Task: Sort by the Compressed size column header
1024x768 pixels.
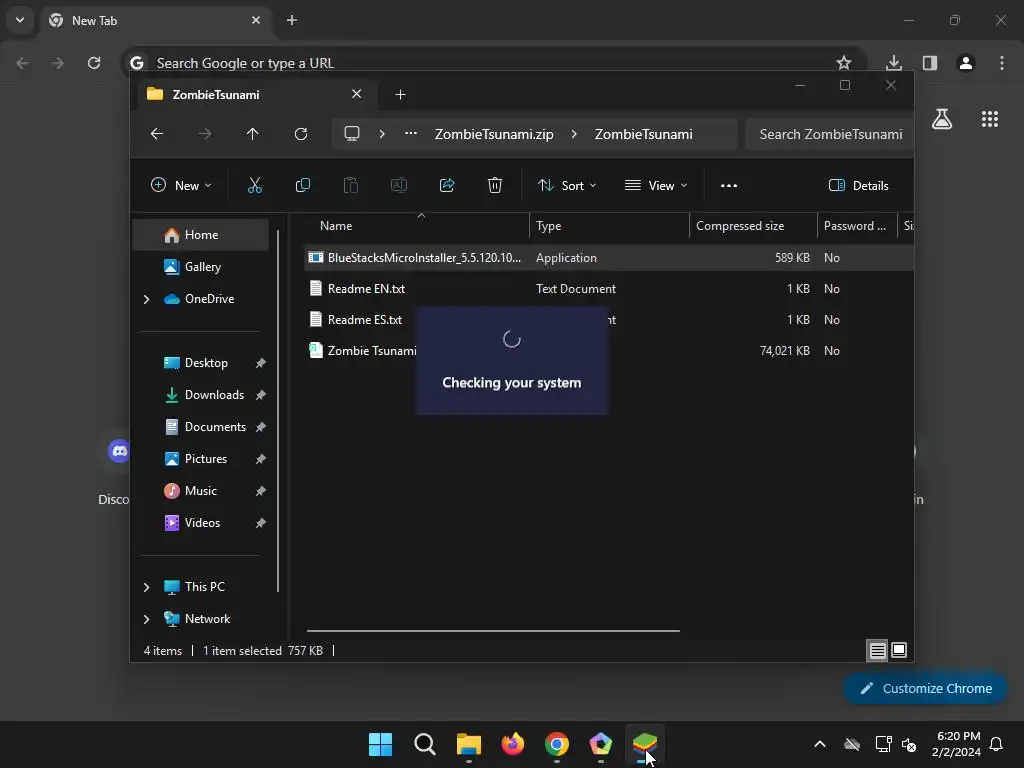Action: [753, 226]
